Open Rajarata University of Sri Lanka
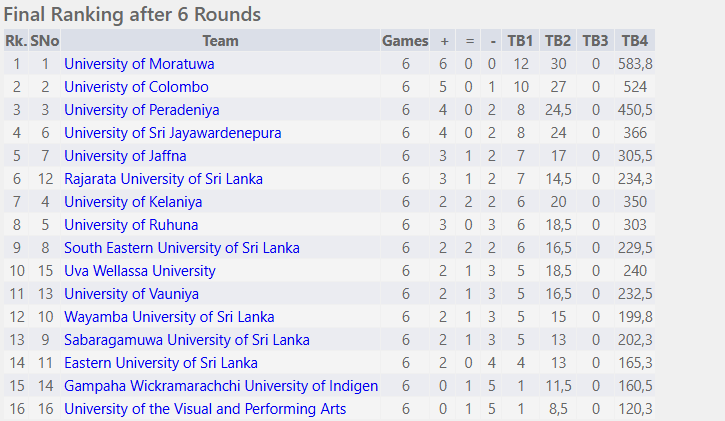This screenshot has width=725, height=421. [163, 179]
